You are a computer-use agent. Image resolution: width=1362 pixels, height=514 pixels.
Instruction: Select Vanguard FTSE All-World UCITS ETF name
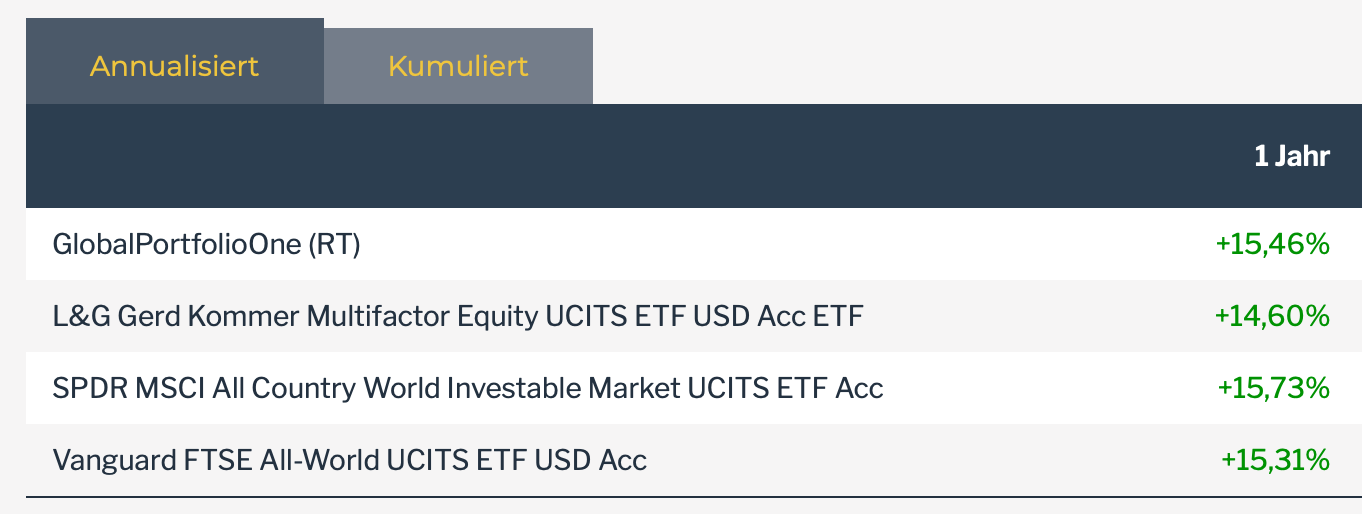pyautogui.click(x=349, y=460)
